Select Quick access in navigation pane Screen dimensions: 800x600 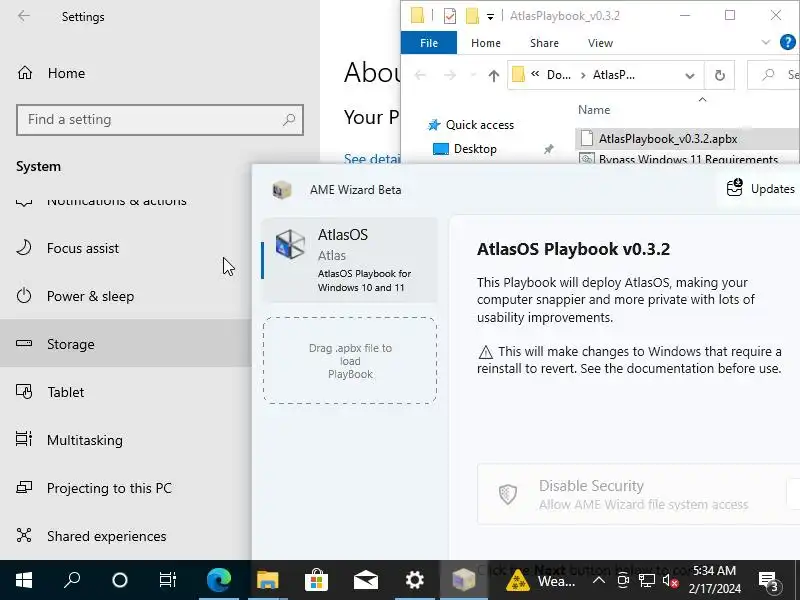(470, 125)
